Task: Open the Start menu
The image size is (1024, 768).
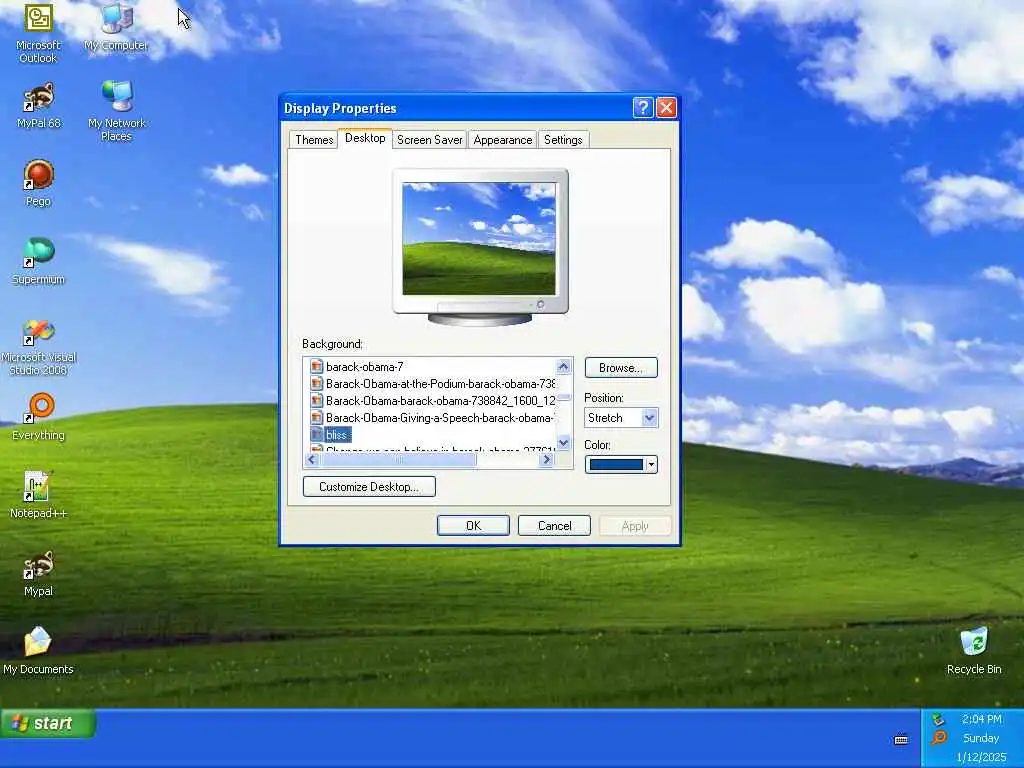Action: pyautogui.click(x=47, y=723)
